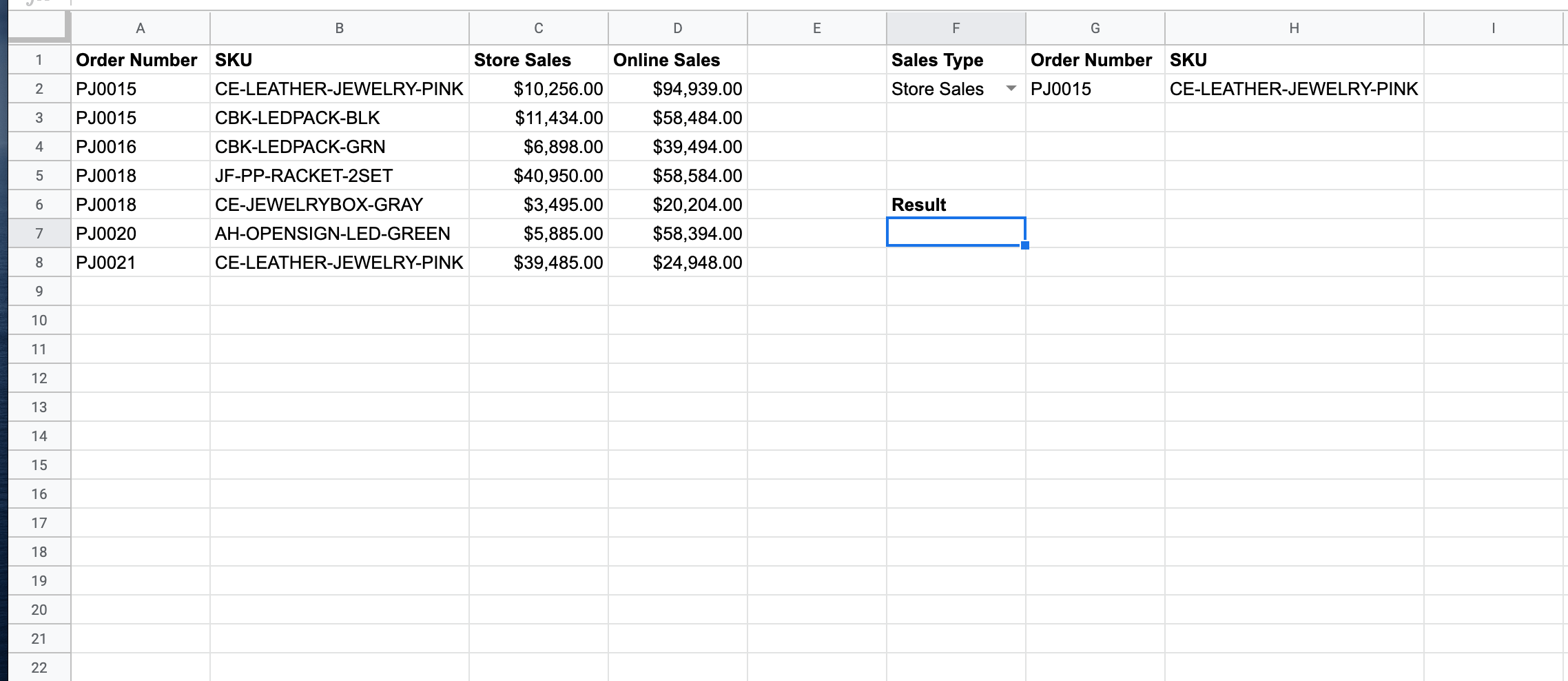Select the column A header
The image size is (1568, 681).
click(x=141, y=28)
